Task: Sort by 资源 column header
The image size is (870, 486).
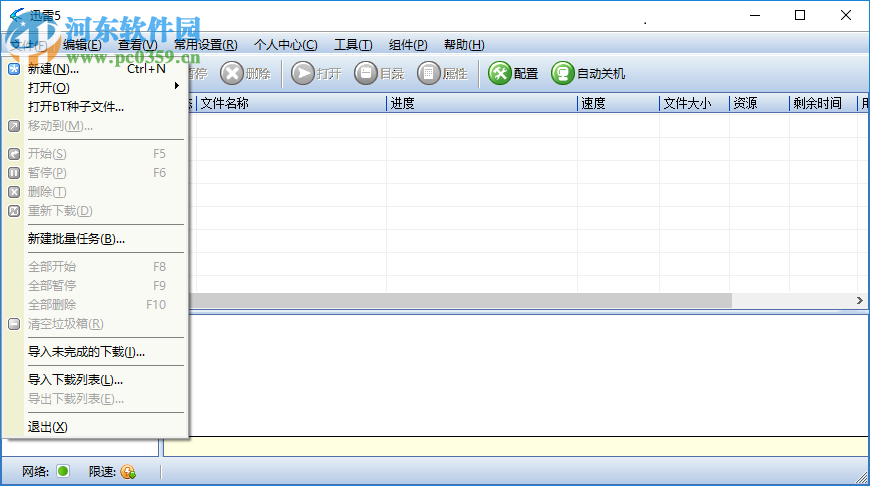Action: [759, 103]
